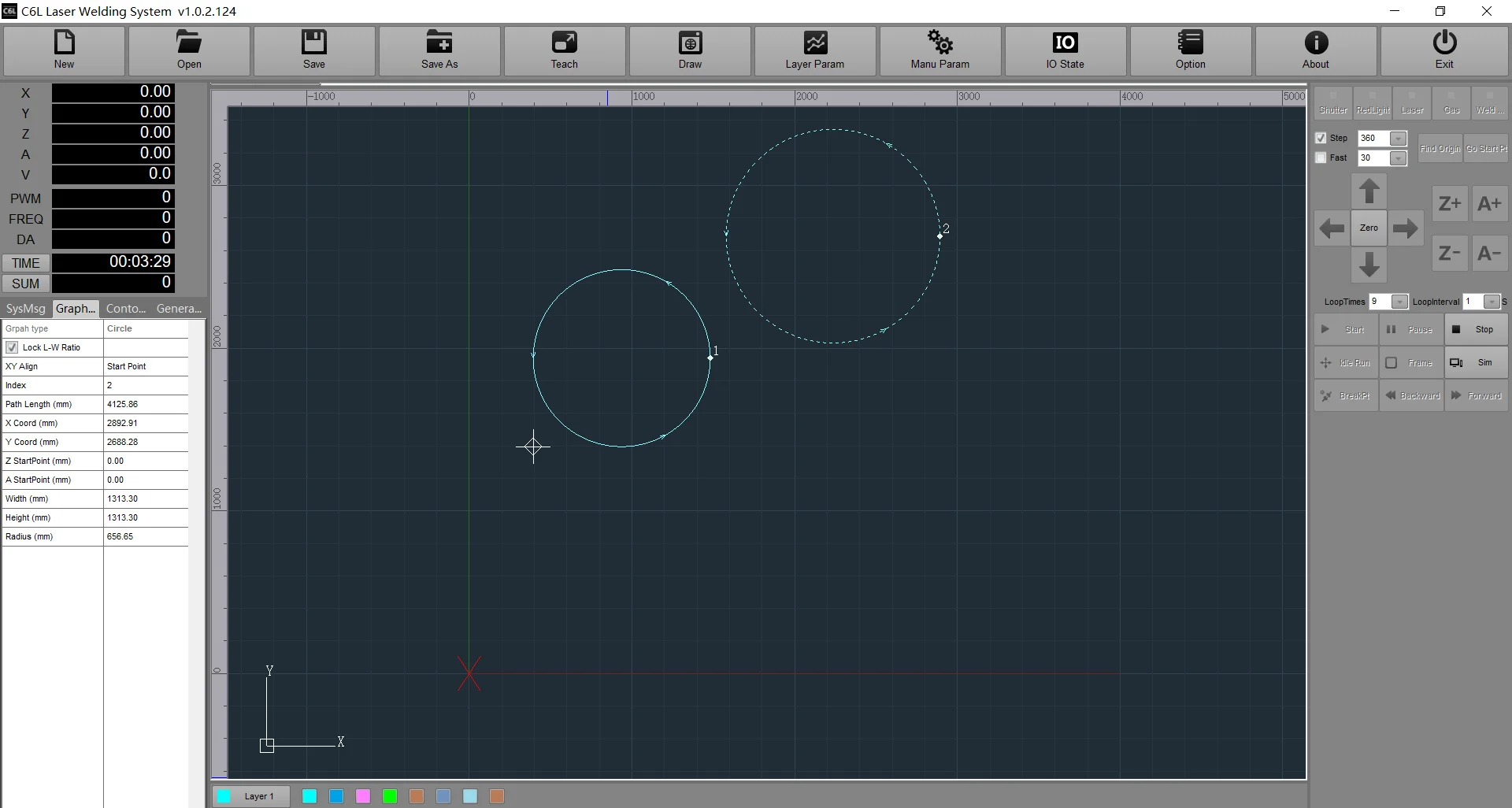Screen dimensions: 1512x808
Task: Click the Start play button
Action: [1346, 329]
